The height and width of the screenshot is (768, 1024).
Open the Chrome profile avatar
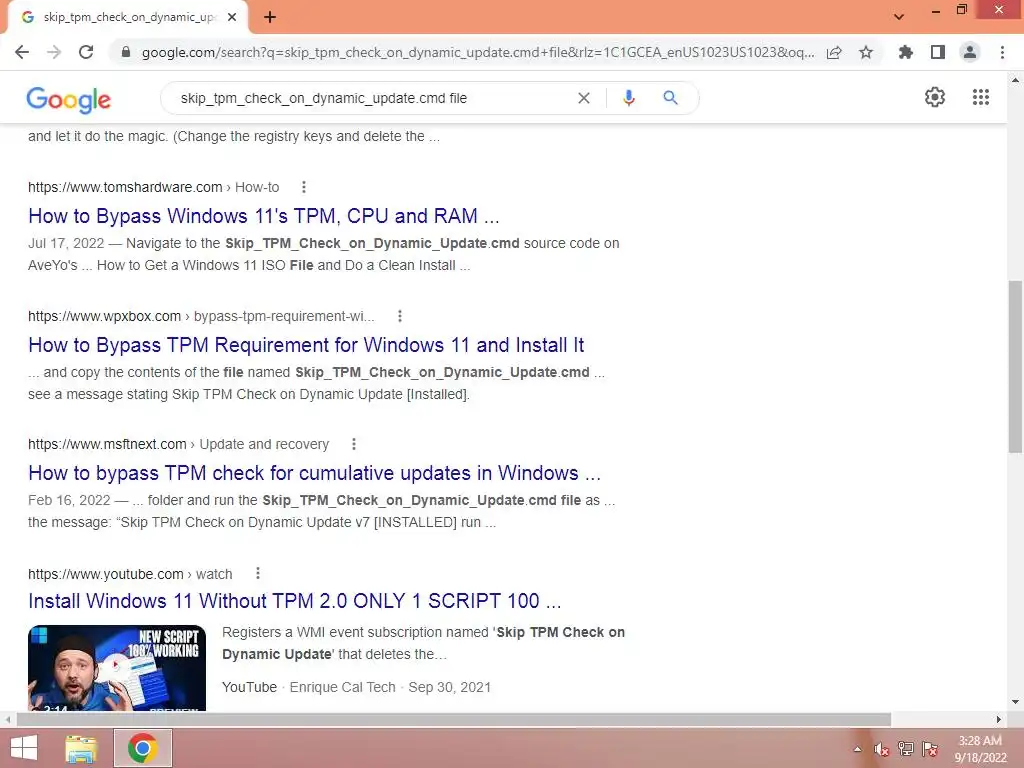point(970,52)
